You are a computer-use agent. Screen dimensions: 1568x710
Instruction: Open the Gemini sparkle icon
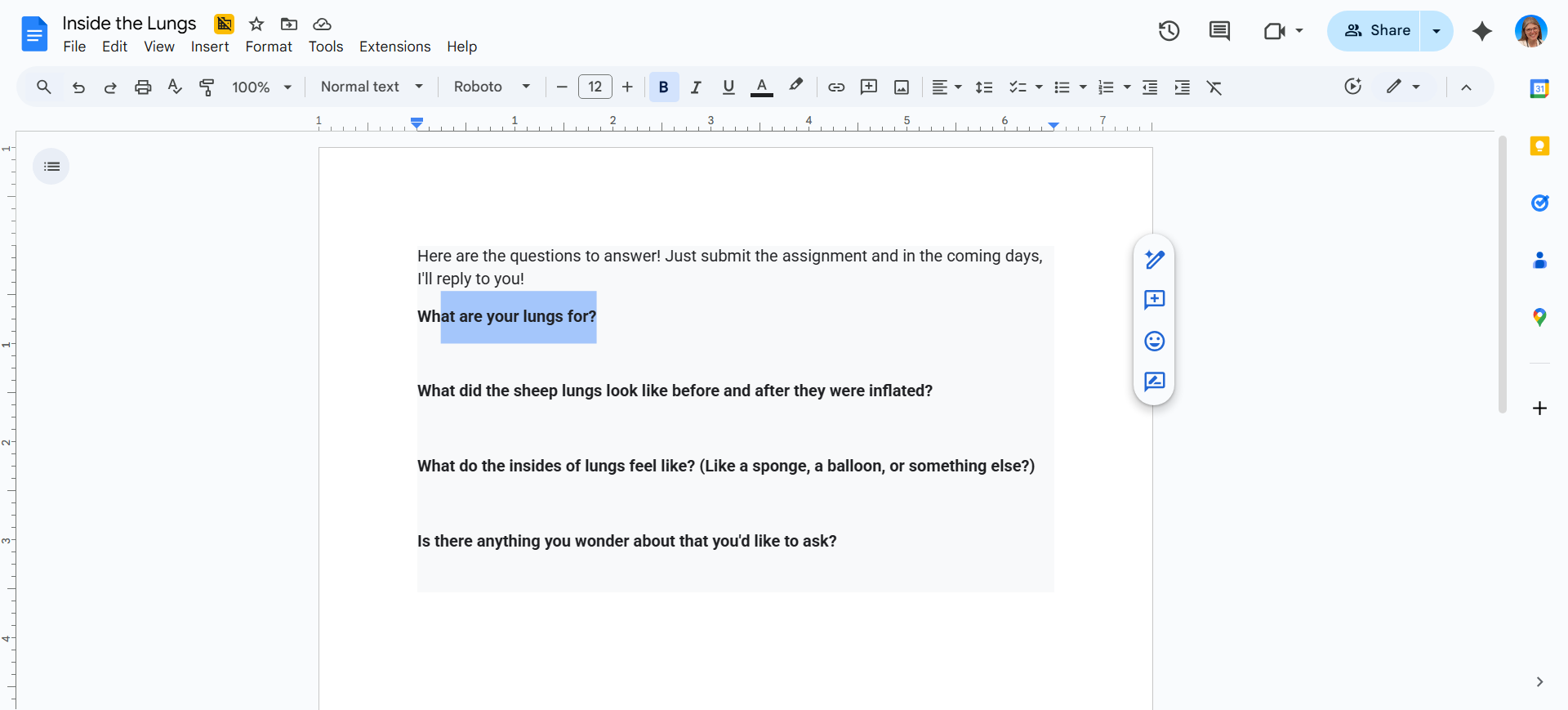click(x=1481, y=31)
